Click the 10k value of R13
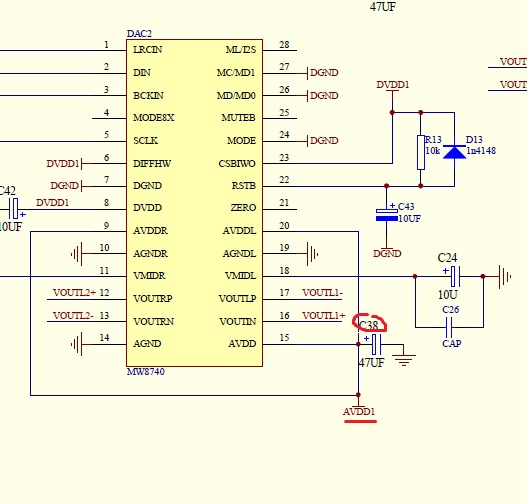The image size is (527, 504). (x=433, y=151)
